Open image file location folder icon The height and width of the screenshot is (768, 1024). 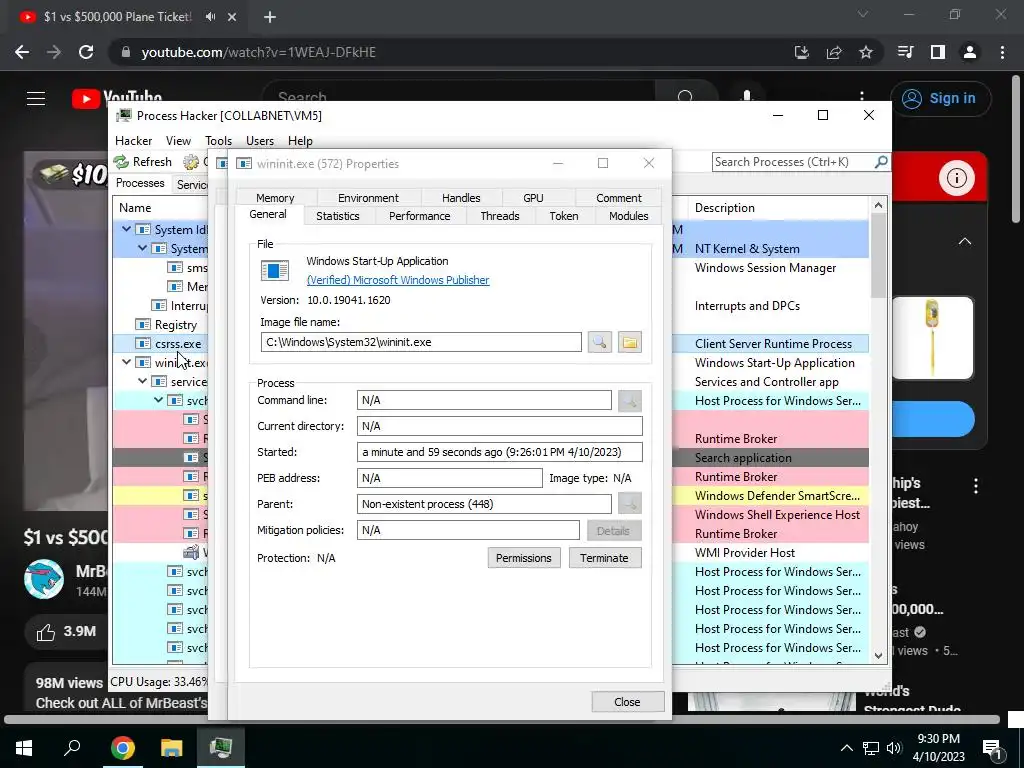[x=630, y=342]
